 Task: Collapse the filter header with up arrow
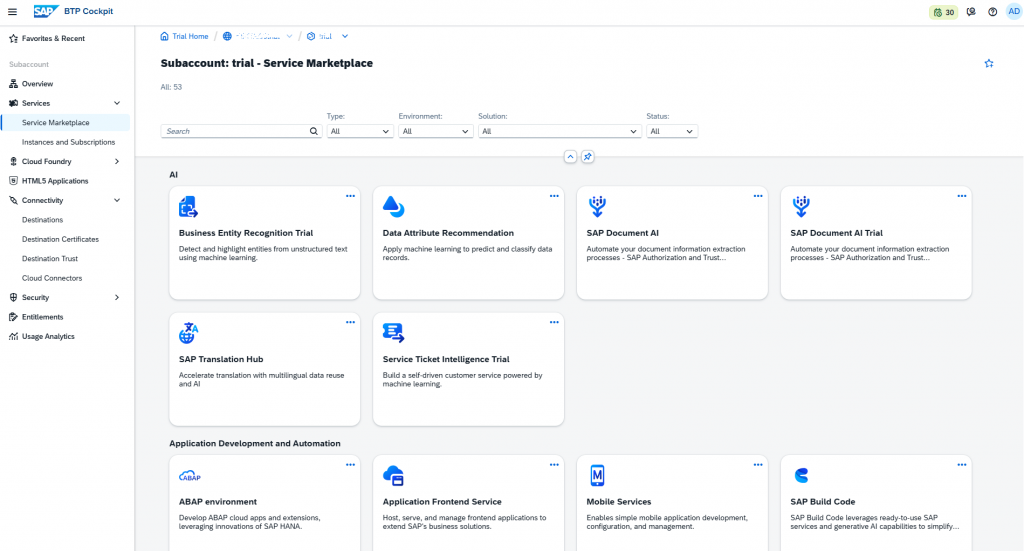pyautogui.click(x=570, y=157)
